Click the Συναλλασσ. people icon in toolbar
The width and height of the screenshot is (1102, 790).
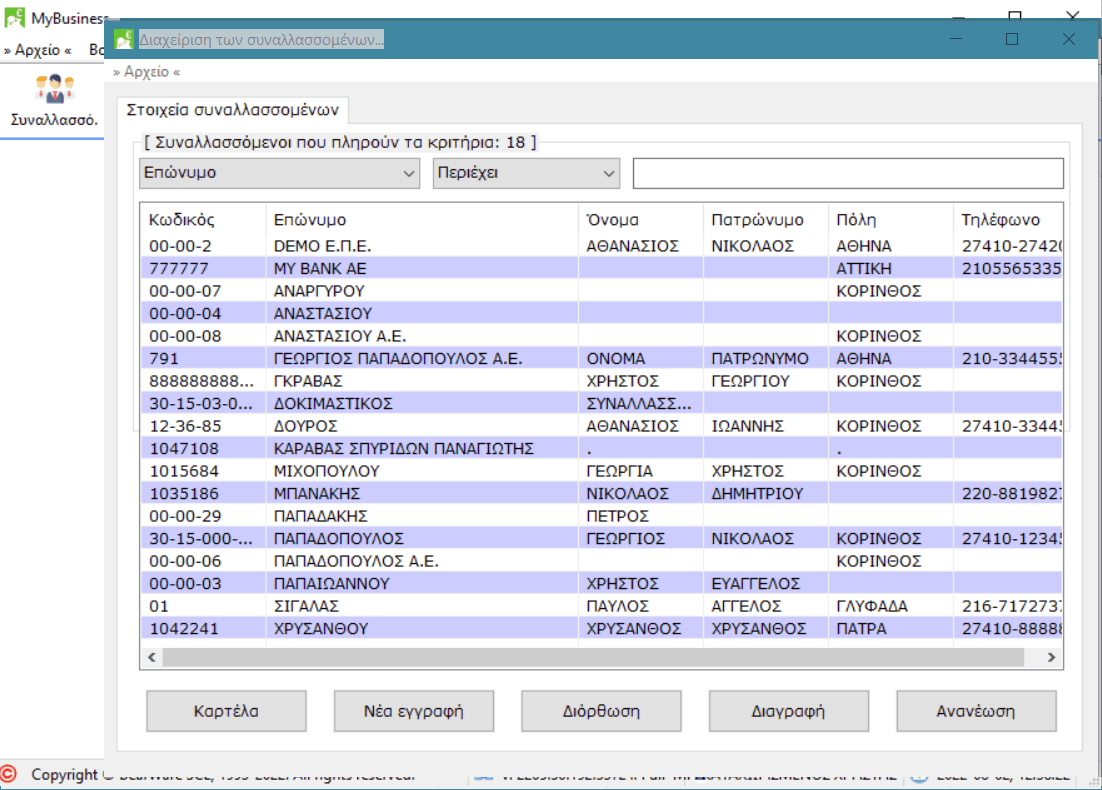[53, 89]
